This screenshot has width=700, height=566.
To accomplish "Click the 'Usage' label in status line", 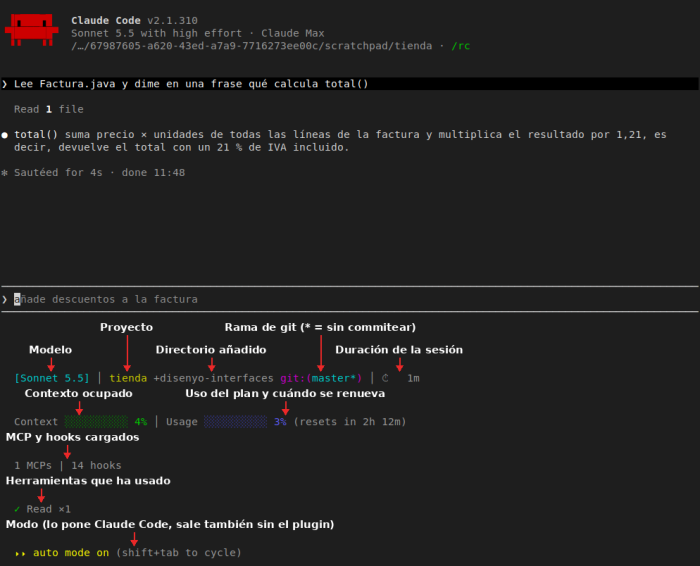I will (x=182, y=422).
